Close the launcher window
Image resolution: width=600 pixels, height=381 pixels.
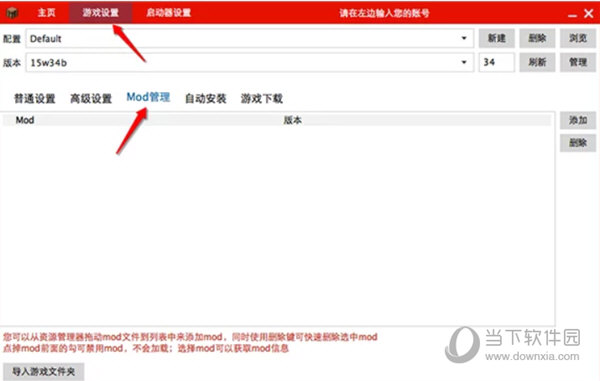589,14
